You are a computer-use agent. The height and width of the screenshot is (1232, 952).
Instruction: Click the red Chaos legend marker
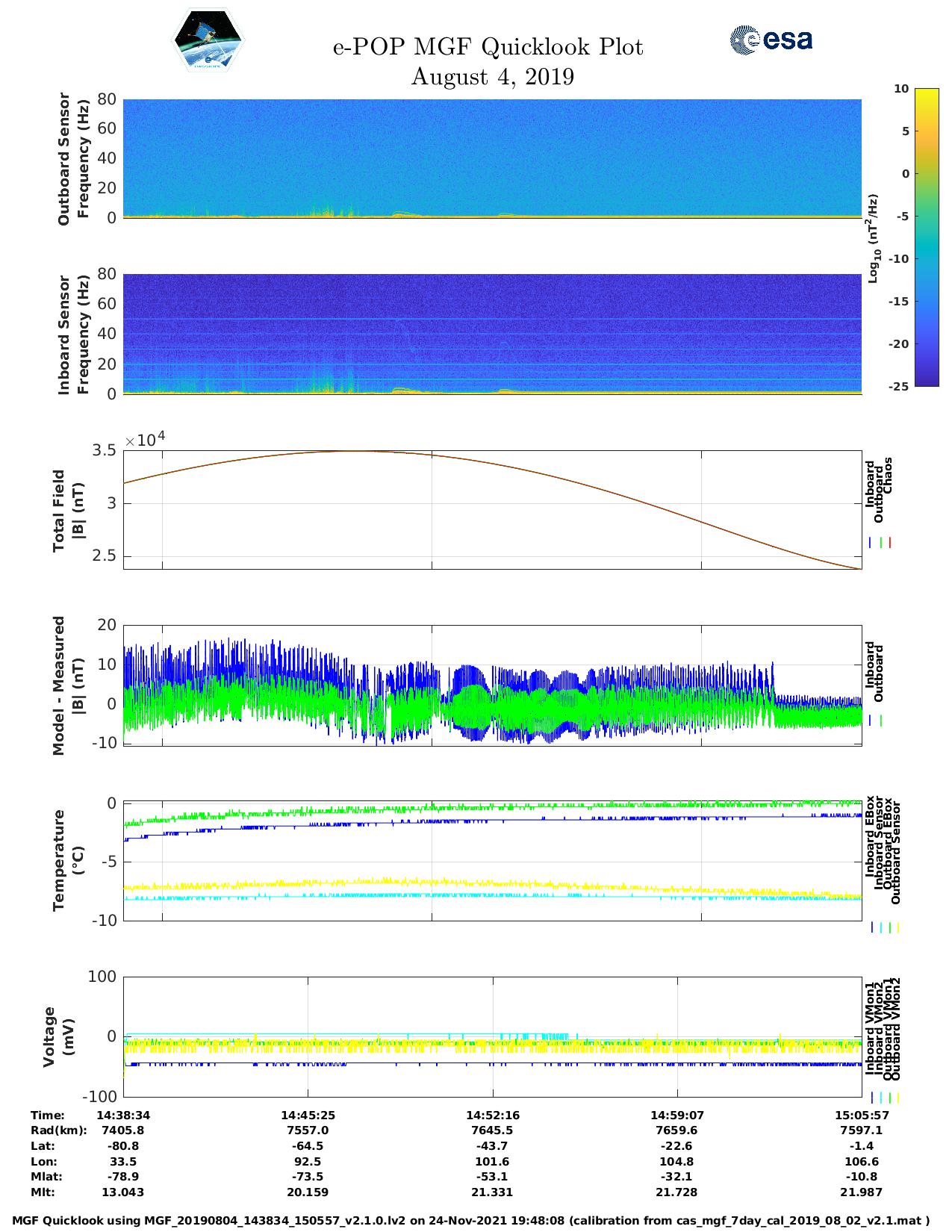click(x=890, y=543)
